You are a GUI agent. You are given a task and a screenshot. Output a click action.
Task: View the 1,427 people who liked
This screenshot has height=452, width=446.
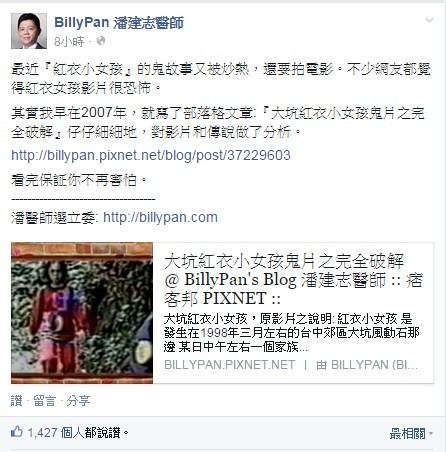pyautogui.click(x=78, y=433)
